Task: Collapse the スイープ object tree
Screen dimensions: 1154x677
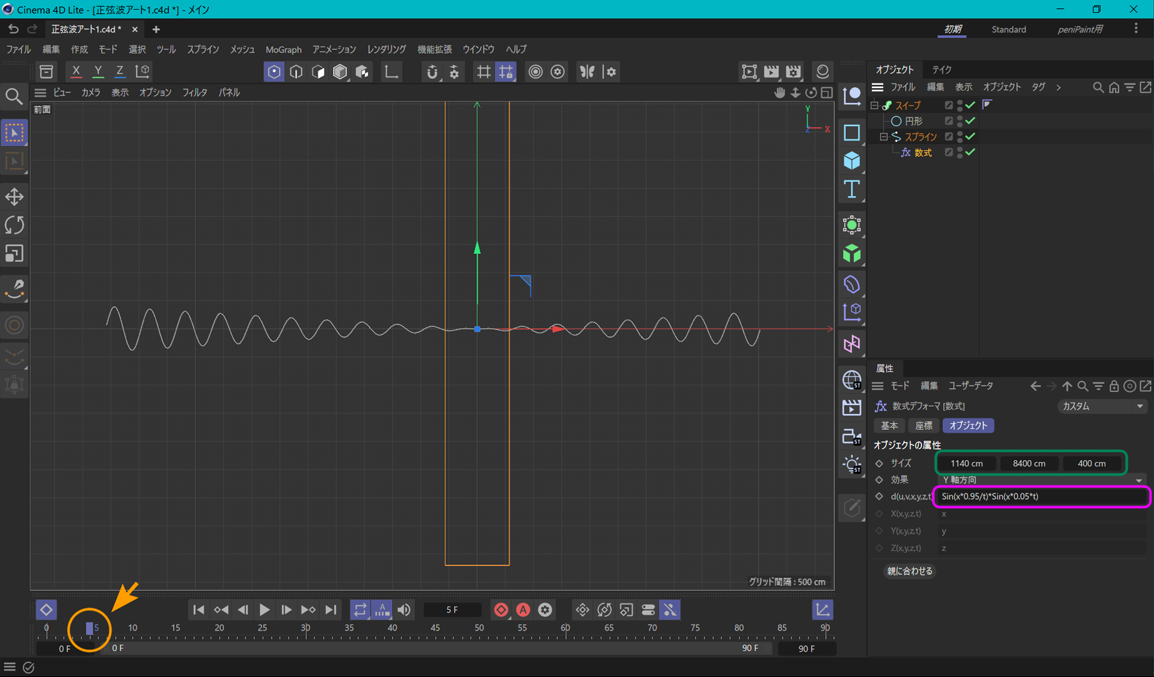Action: 874,105
